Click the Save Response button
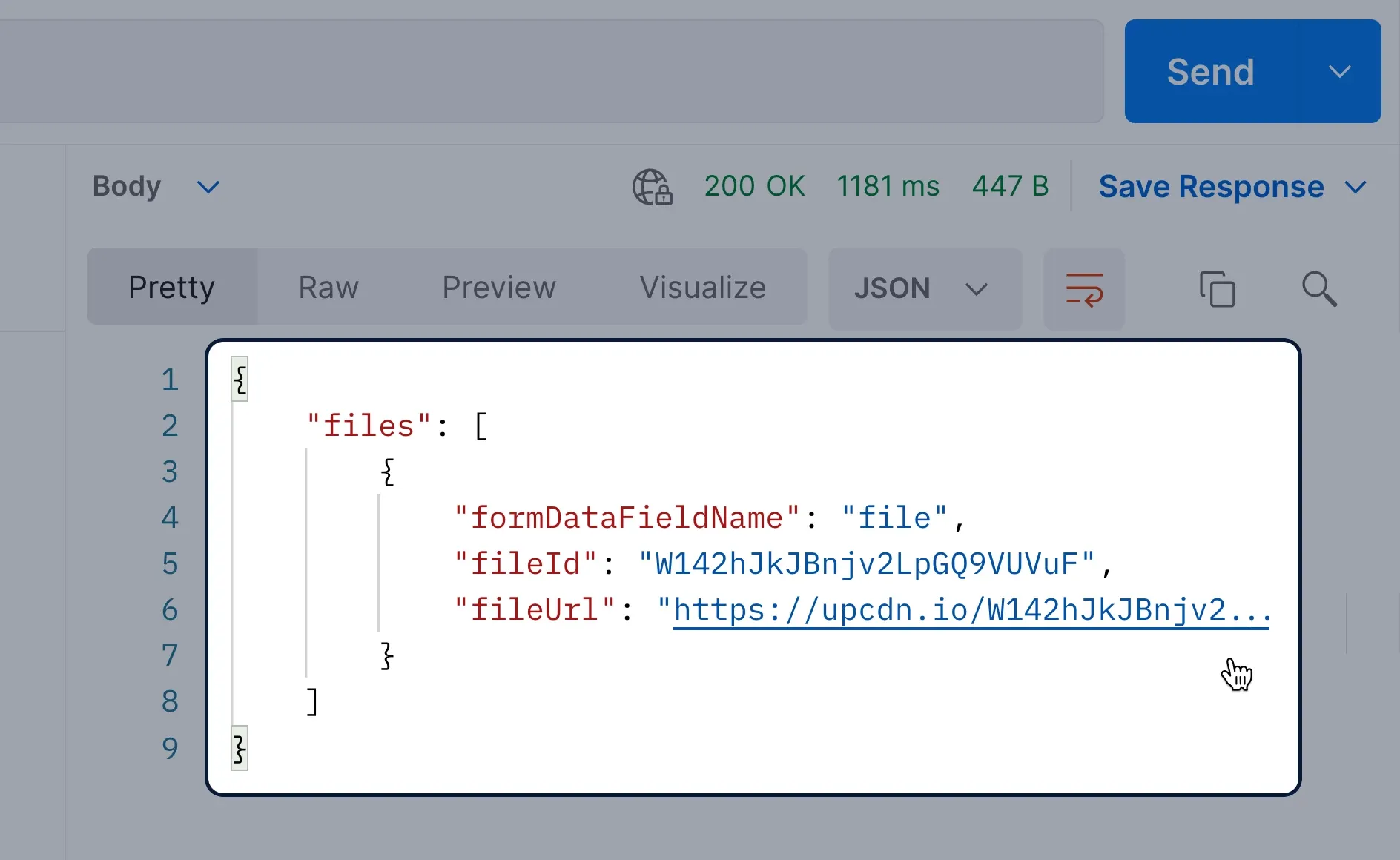Image resolution: width=1400 pixels, height=860 pixels. tap(1211, 187)
